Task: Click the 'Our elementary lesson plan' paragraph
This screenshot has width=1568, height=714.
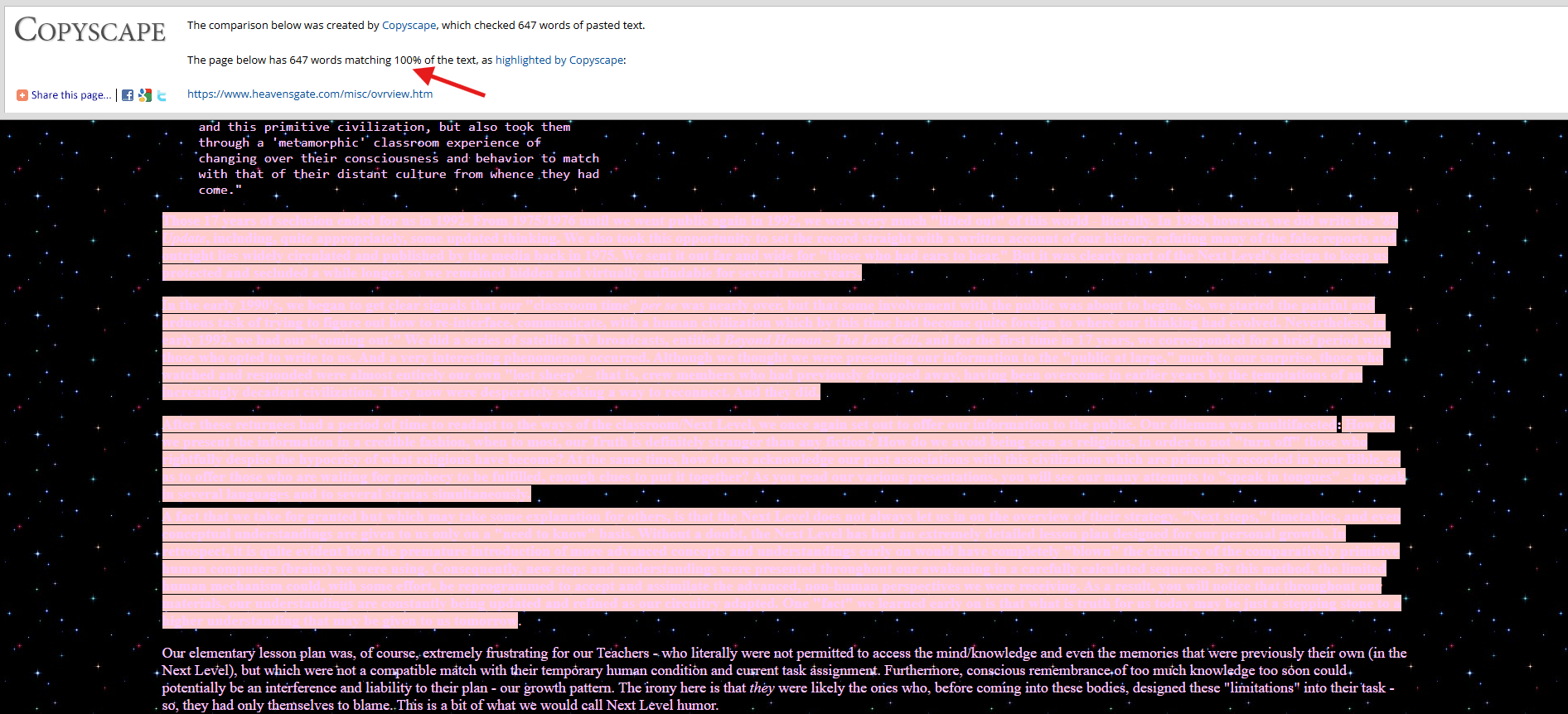Action: point(784,679)
